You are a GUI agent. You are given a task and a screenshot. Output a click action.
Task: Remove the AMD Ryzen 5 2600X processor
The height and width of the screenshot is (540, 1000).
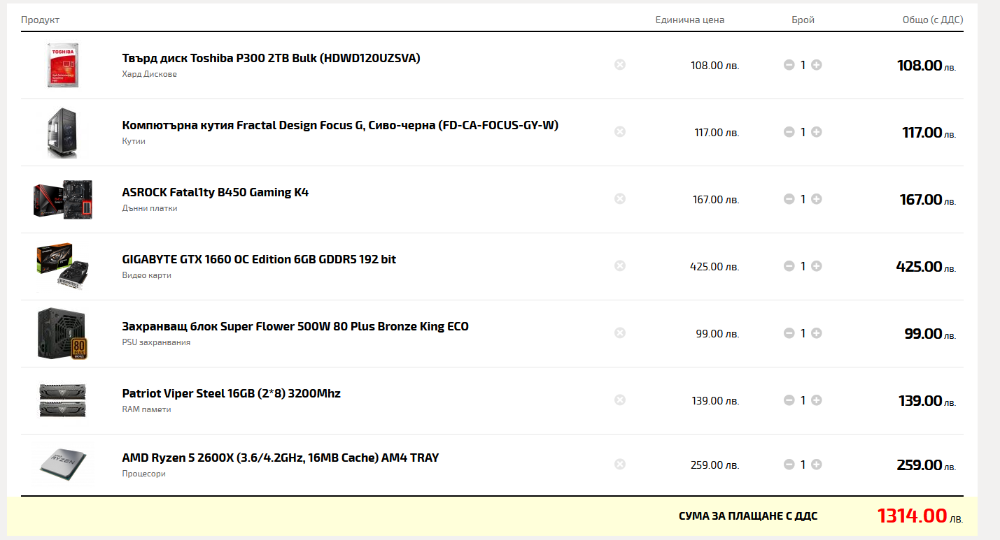tap(620, 464)
